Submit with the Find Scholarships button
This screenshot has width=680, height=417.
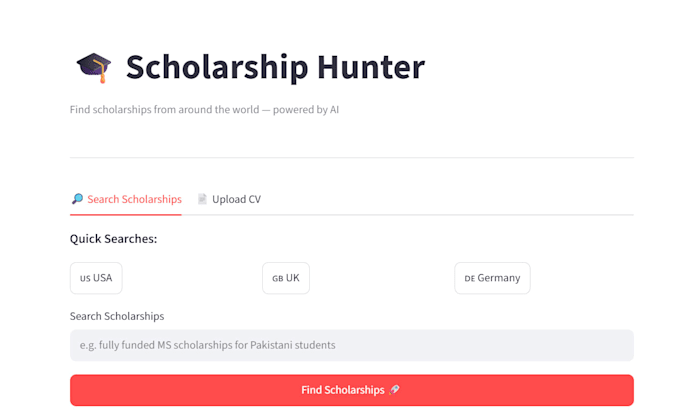click(352, 390)
